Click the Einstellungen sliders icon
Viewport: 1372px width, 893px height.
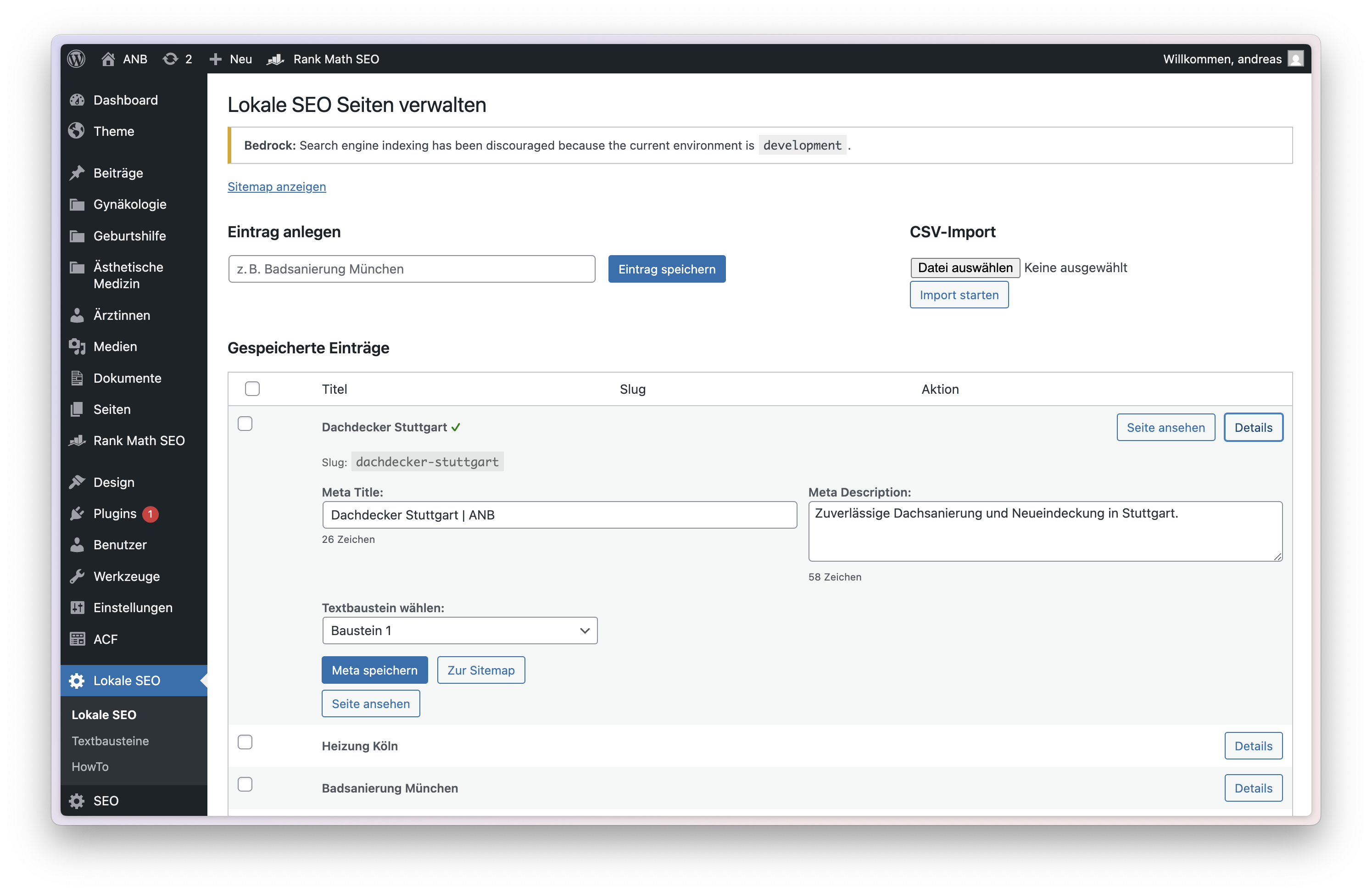click(77, 608)
